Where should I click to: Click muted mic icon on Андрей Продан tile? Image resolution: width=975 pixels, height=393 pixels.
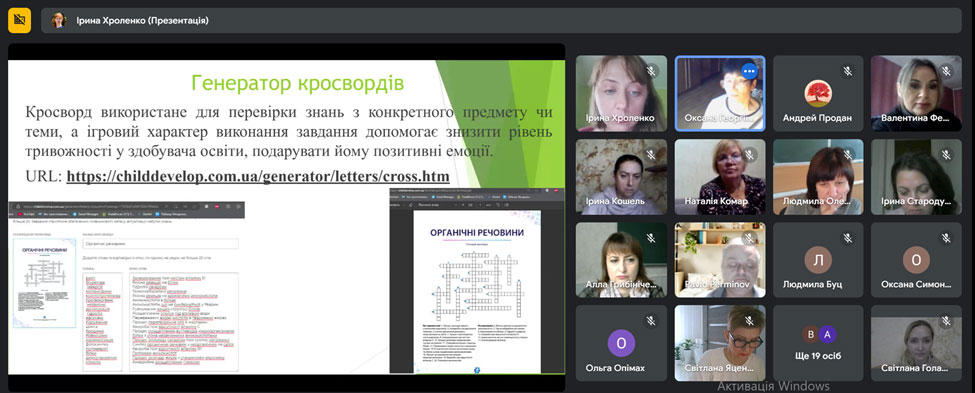click(848, 72)
